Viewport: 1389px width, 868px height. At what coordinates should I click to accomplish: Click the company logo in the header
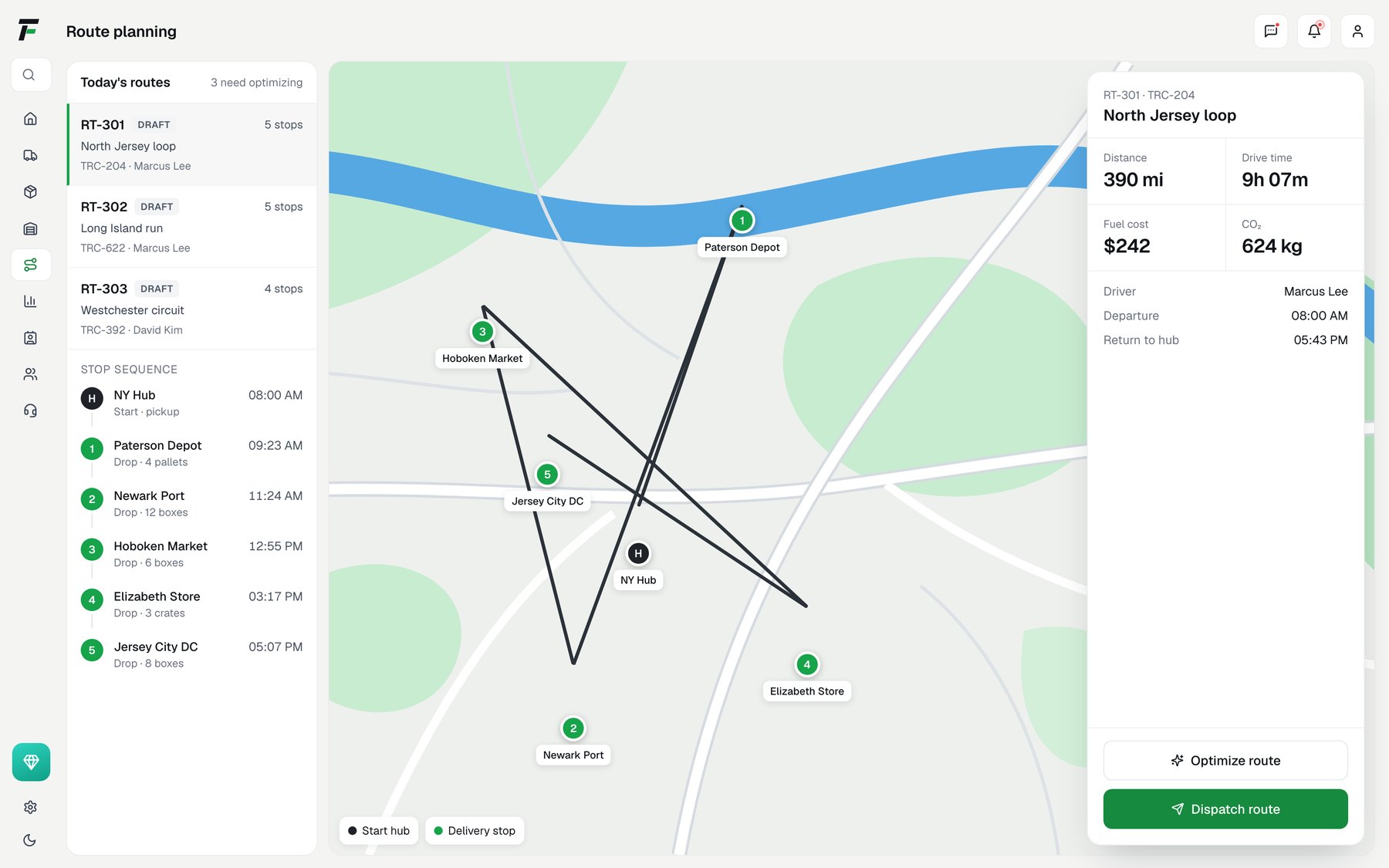[x=29, y=30]
